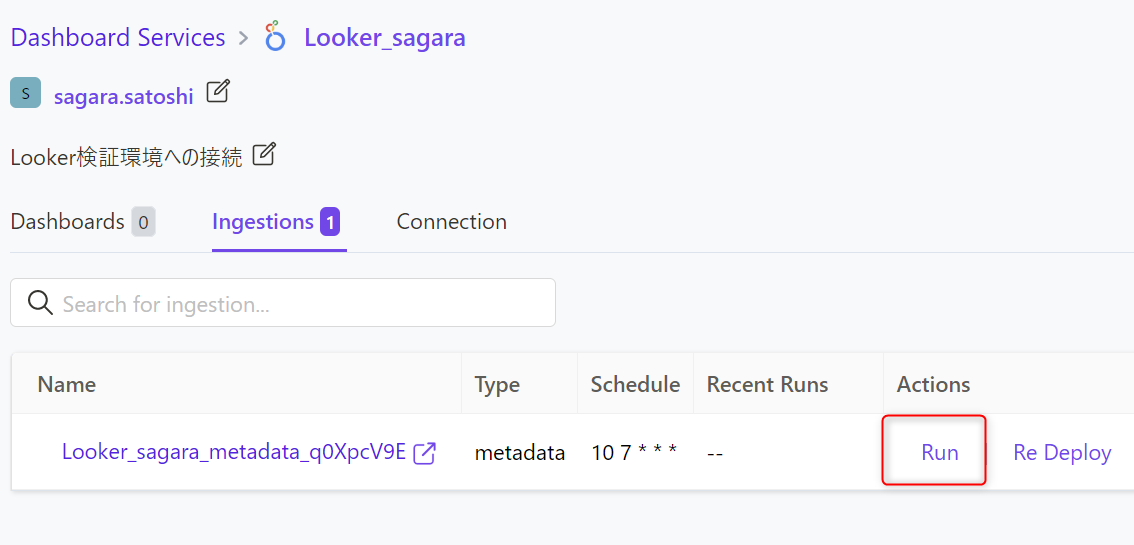Click Re Deploy for the ingestion
Image resolution: width=1134 pixels, height=545 pixels.
(x=1062, y=452)
